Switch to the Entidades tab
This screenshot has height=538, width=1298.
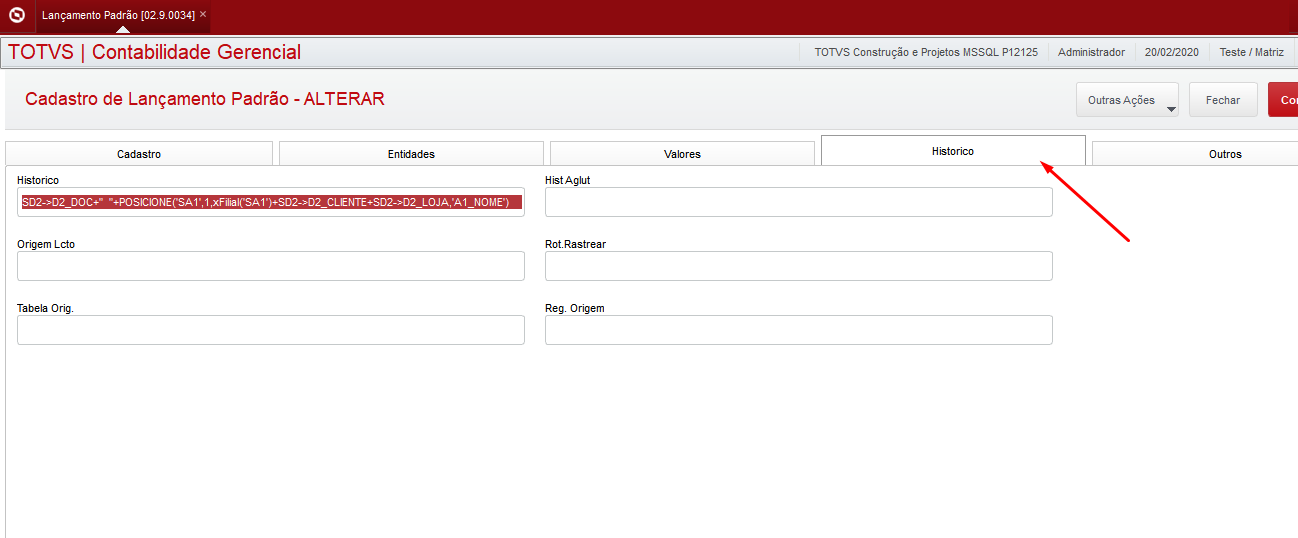tap(411, 154)
